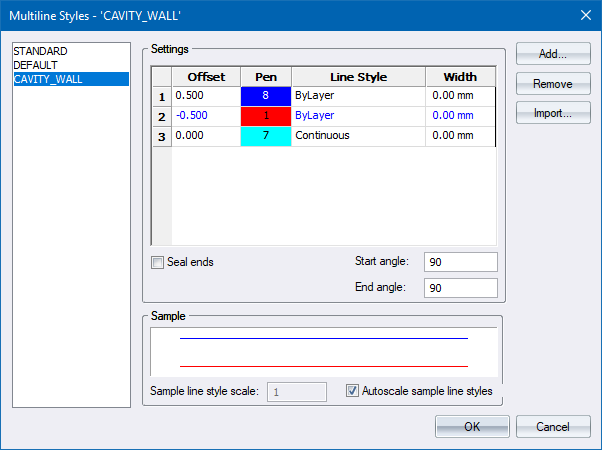Viewport: 602px width, 450px height.
Task: Confirm changes with OK button
Action: (472, 427)
